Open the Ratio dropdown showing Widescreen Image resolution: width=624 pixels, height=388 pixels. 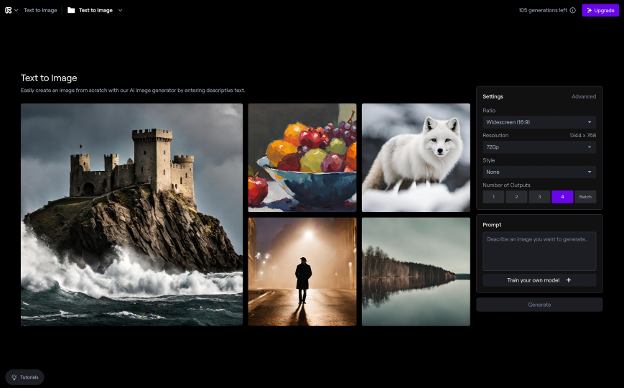(539, 122)
